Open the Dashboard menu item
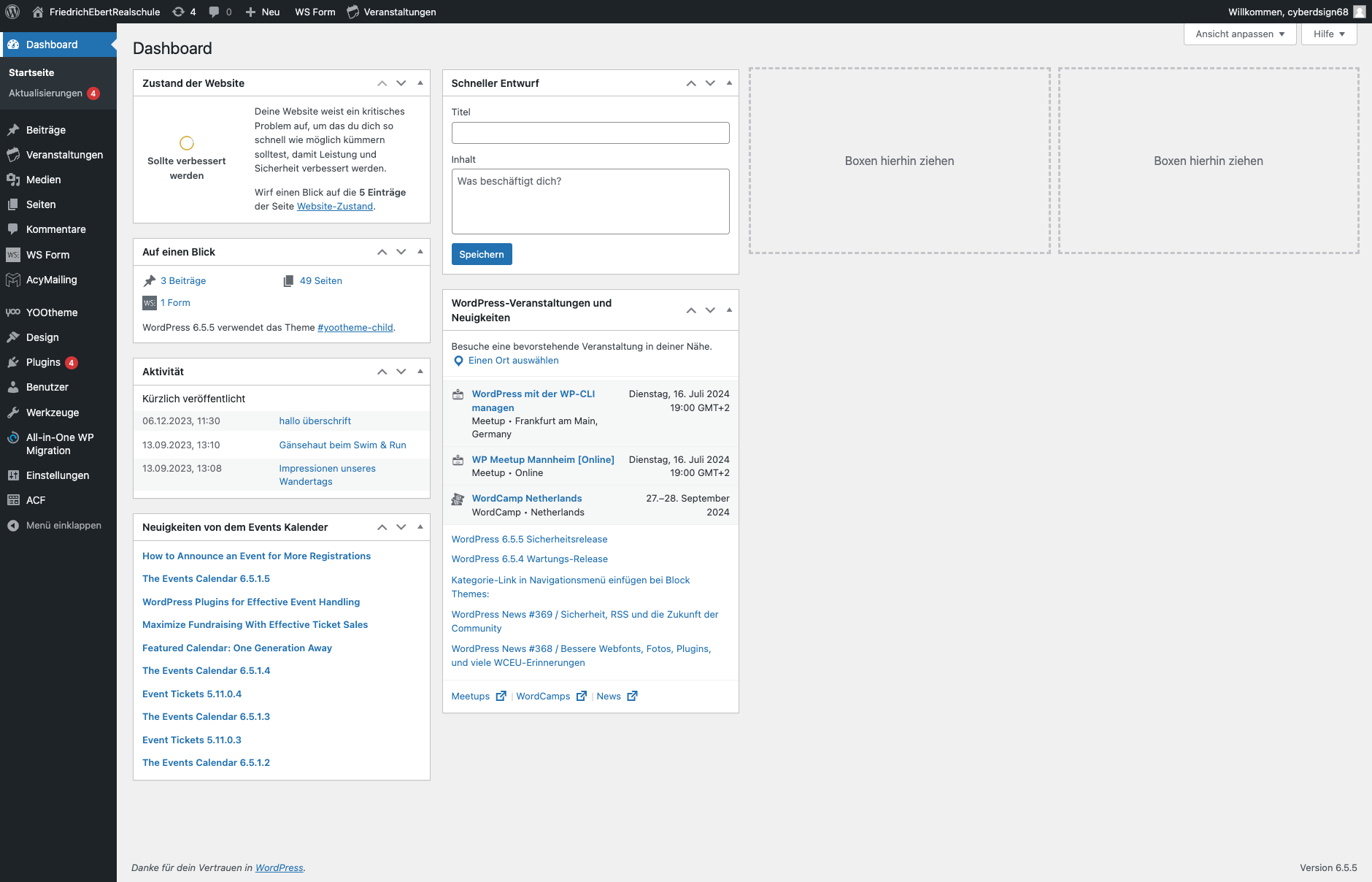This screenshot has height=882, width=1372. click(58, 45)
